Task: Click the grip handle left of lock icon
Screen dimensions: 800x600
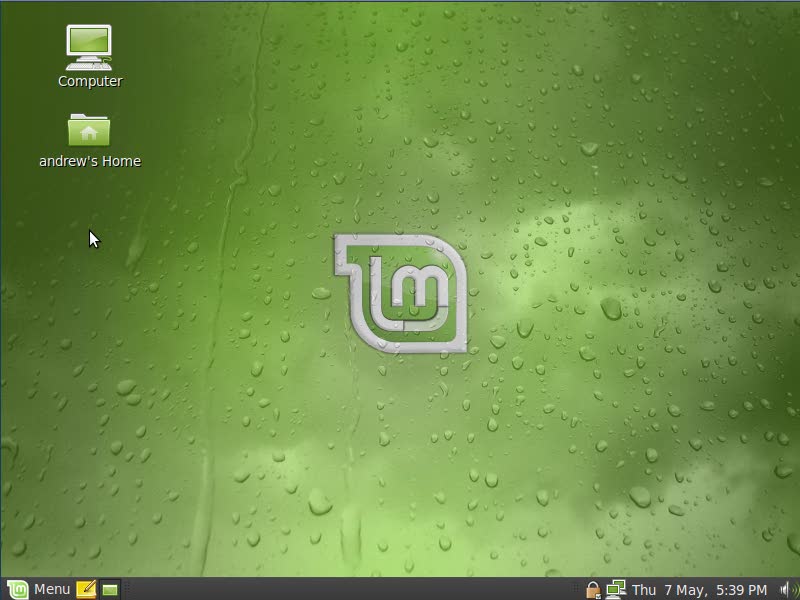Action: click(x=579, y=589)
